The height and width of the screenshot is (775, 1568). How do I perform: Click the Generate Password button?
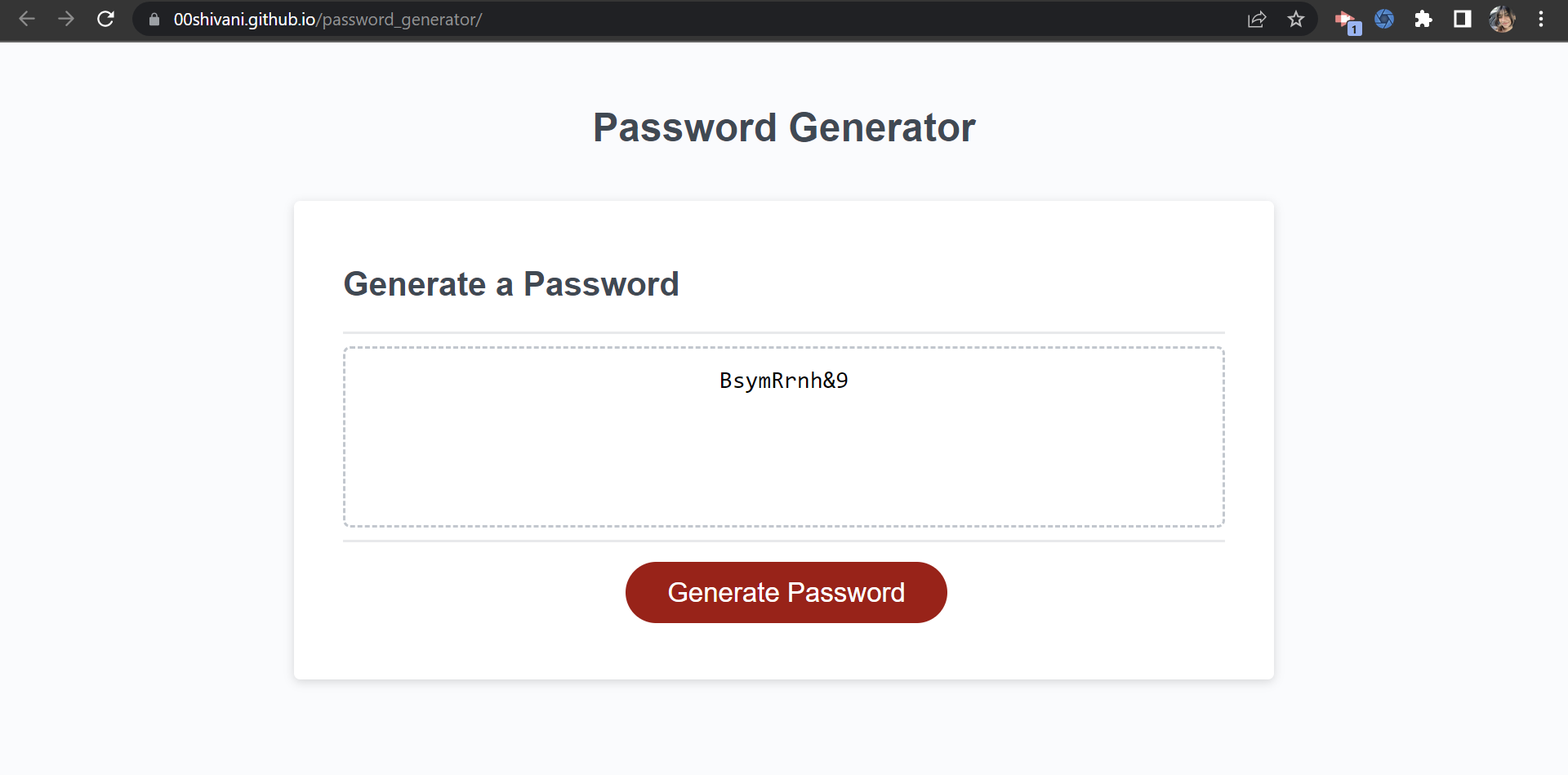[x=786, y=592]
